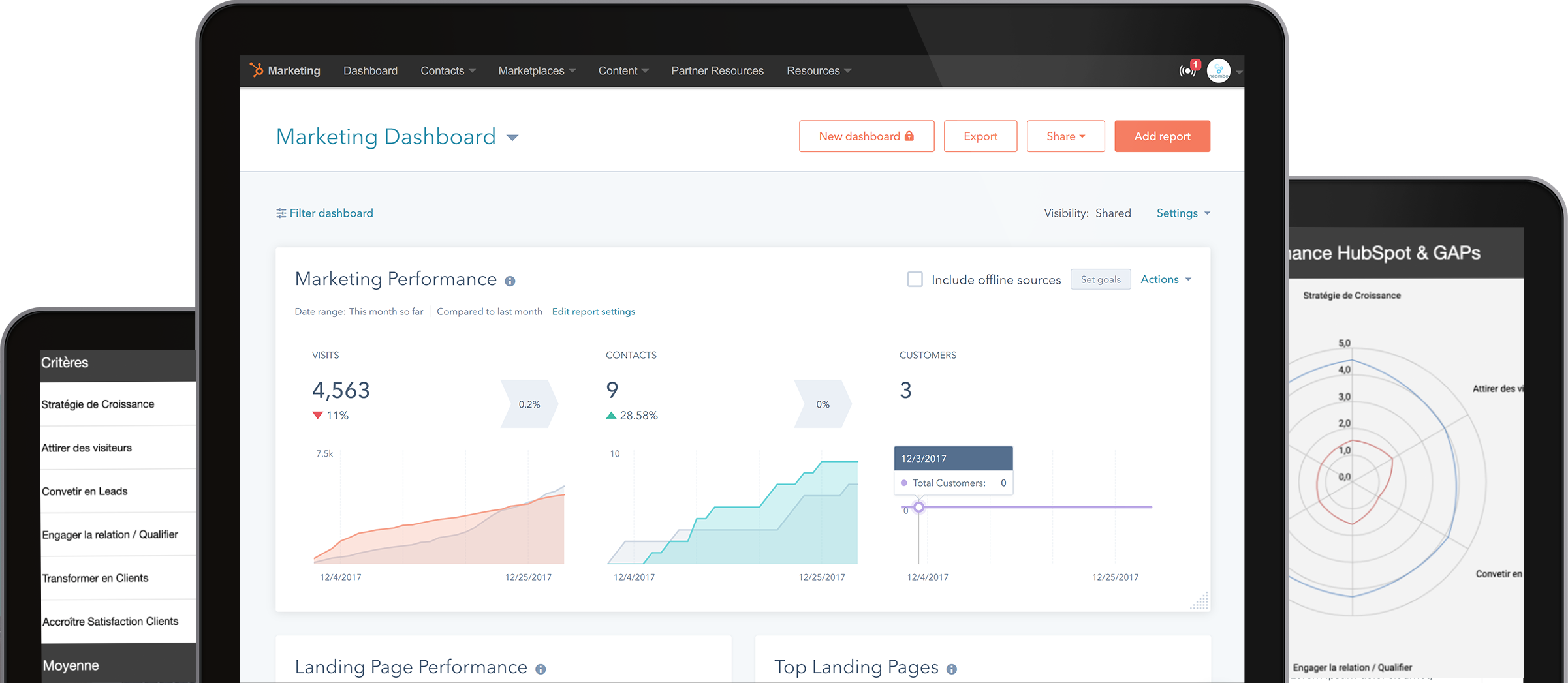1568x683 pixels.
Task: Select 'Convetir en Leads' row
Action: click(118, 491)
